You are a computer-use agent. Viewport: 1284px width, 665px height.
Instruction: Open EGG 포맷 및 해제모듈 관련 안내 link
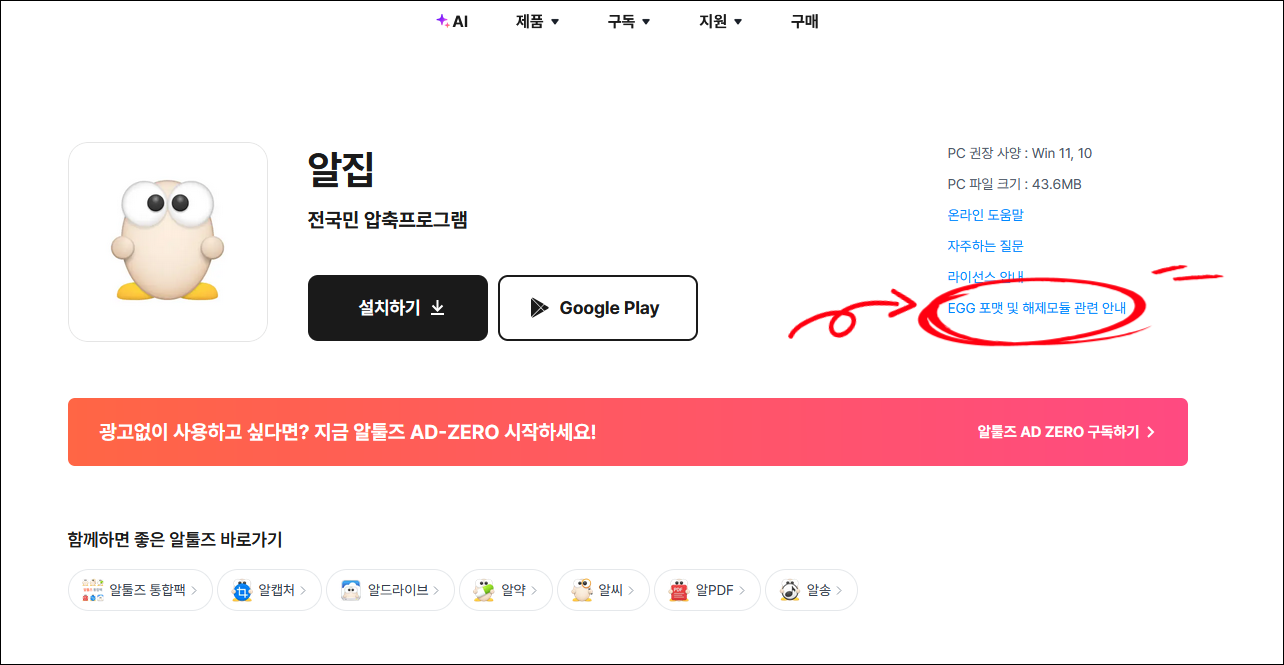tap(1037, 308)
